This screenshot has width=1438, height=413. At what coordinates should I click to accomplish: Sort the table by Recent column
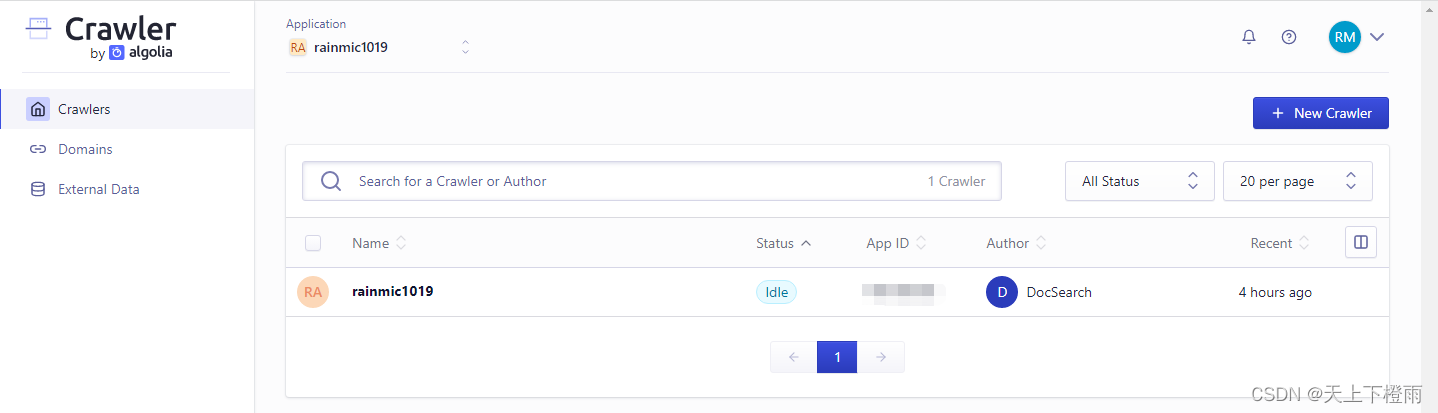[x=1280, y=243]
